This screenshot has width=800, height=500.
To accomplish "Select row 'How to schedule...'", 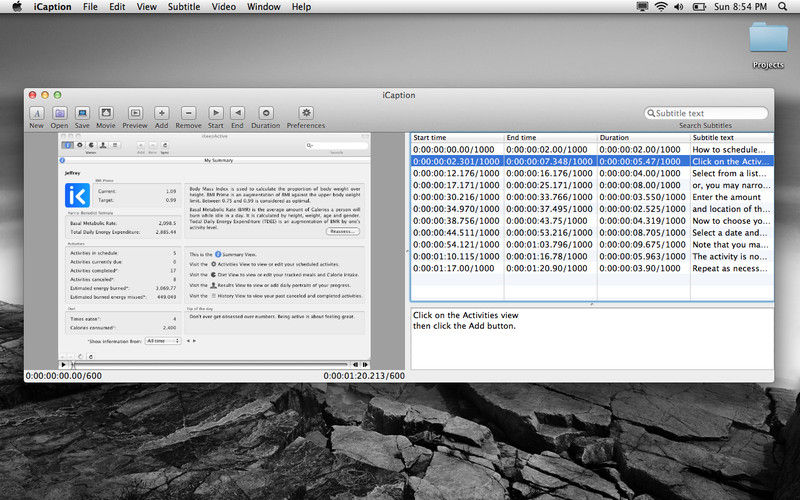I will click(x=592, y=149).
